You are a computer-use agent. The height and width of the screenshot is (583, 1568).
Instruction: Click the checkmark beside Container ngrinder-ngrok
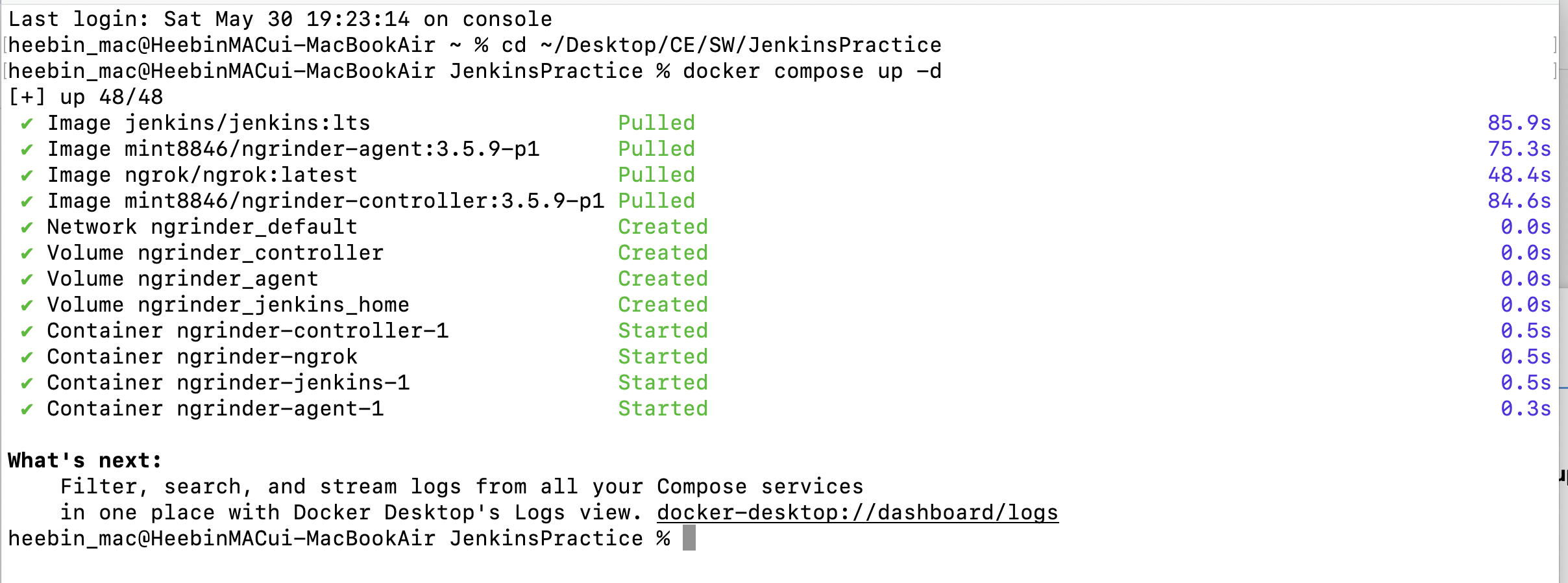pos(27,357)
